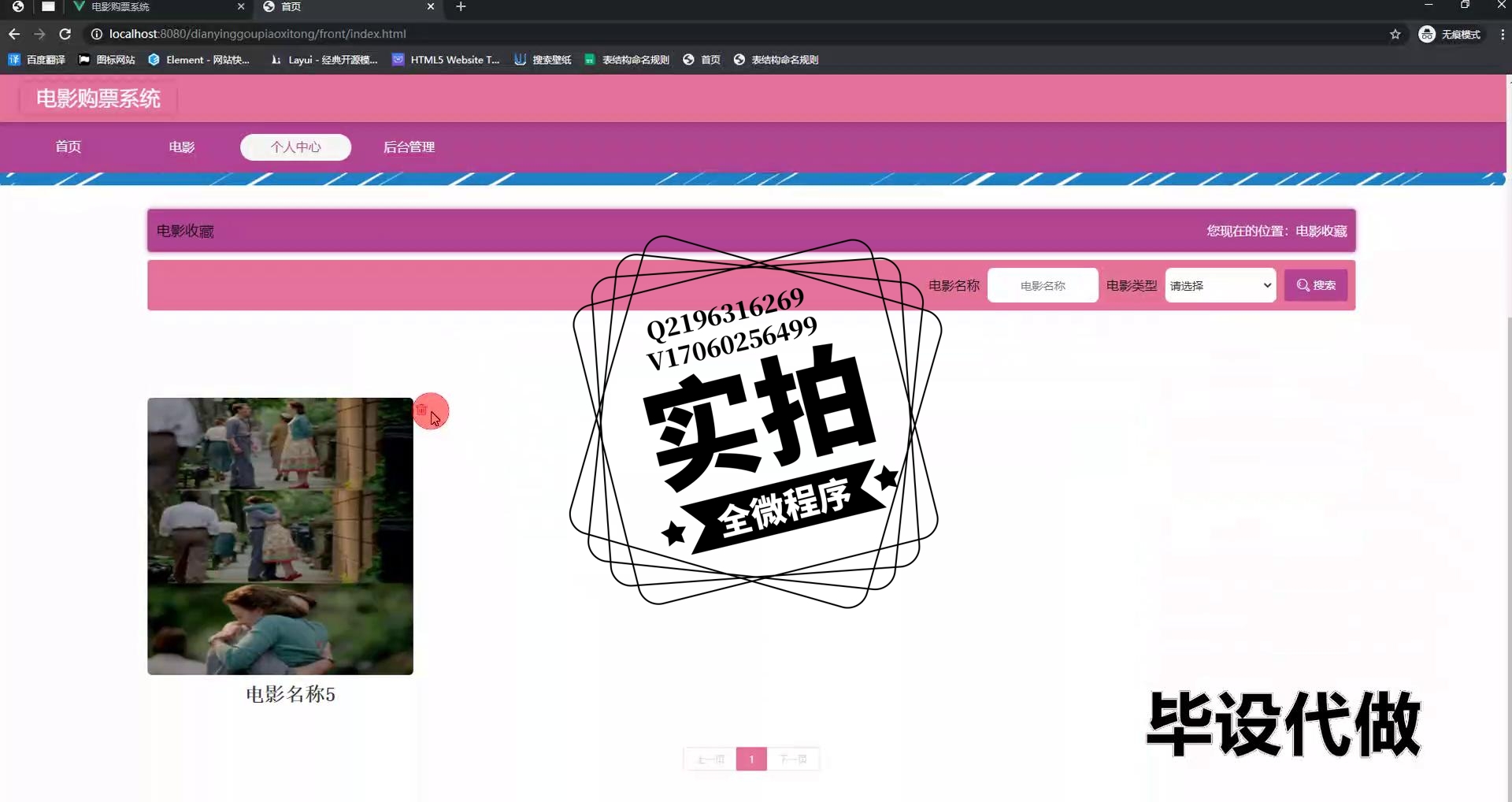
Task: Open the 电影名称5 movie poster
Action: [280, 536]
